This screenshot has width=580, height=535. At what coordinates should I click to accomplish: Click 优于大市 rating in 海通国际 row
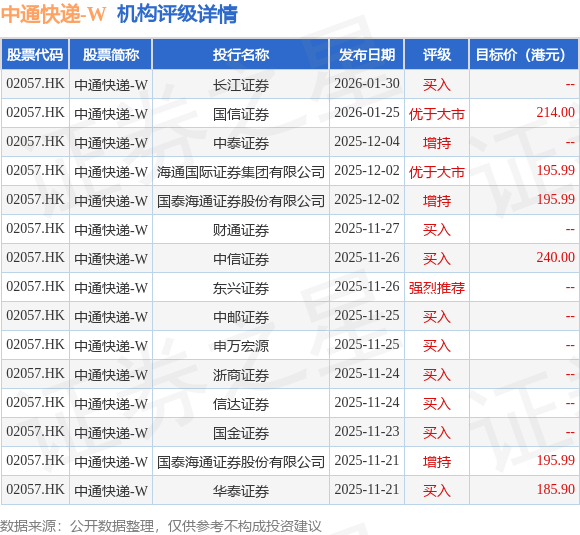(437, 172)
